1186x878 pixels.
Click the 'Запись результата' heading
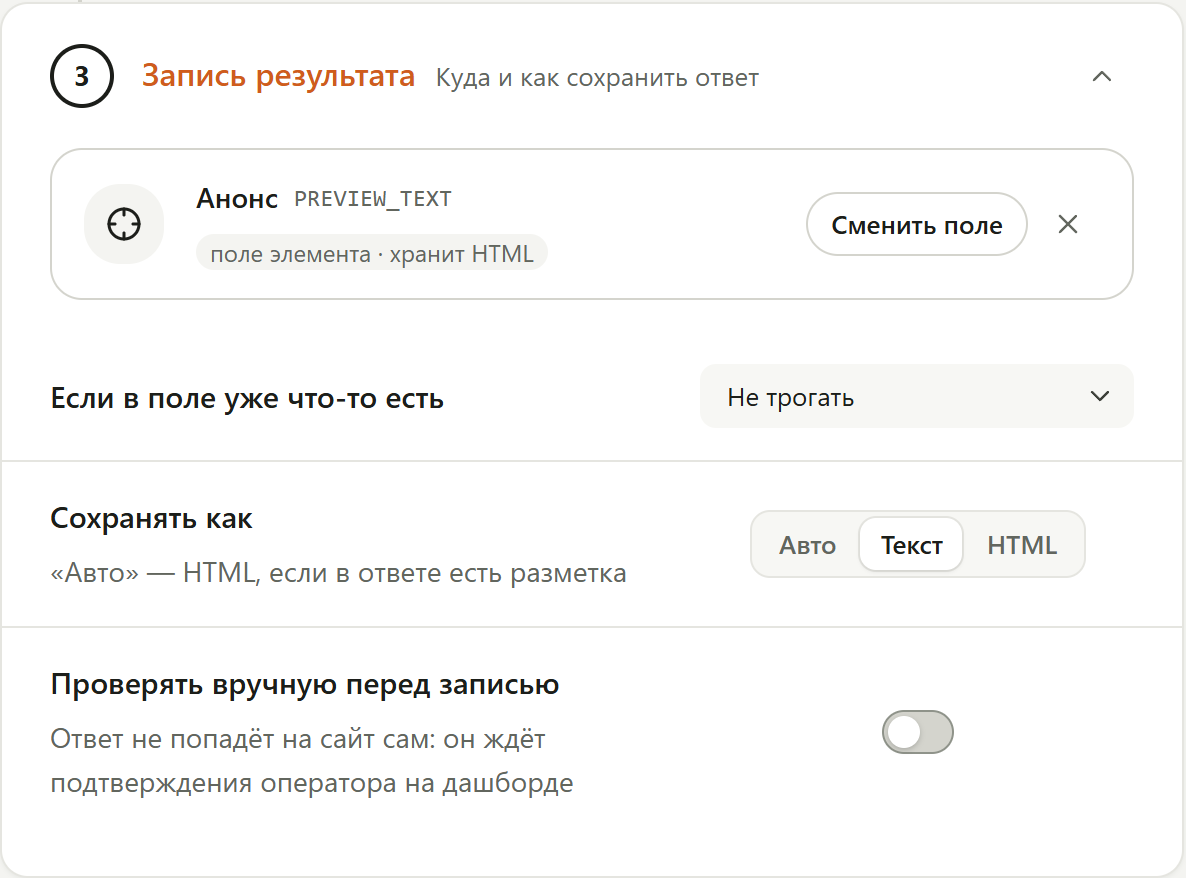coord(278,76)
